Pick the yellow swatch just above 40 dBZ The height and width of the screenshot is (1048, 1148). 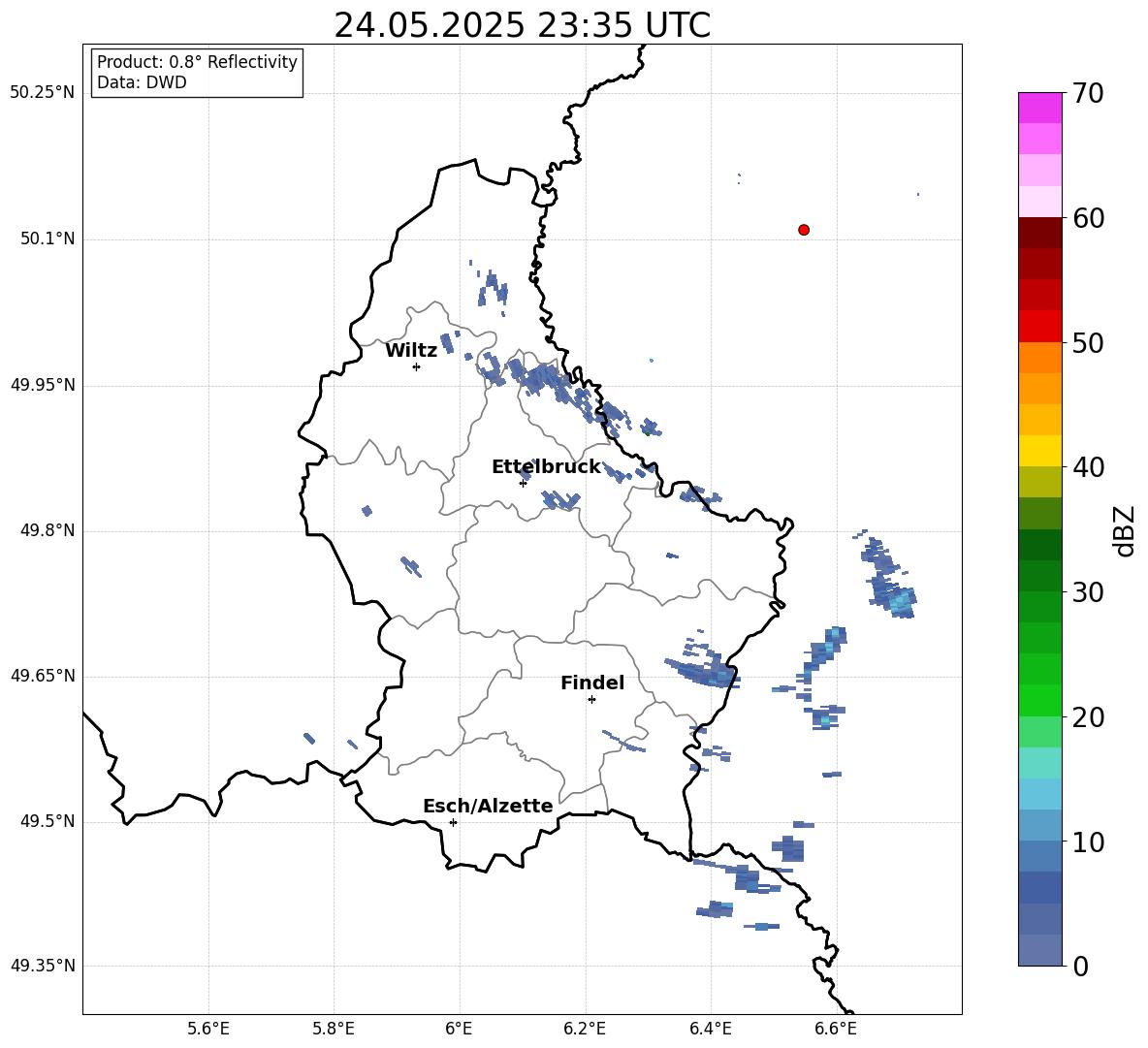point(1039,451)
